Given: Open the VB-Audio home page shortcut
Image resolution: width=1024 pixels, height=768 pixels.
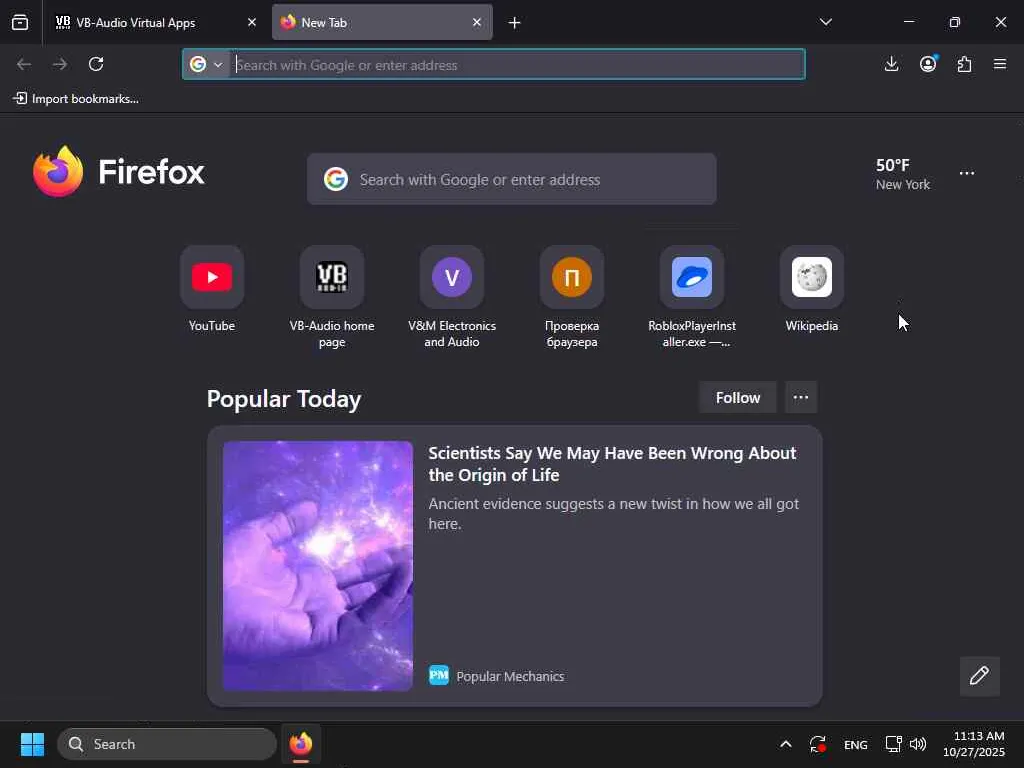Looking at the screenshot, I should tap(332, 296).
